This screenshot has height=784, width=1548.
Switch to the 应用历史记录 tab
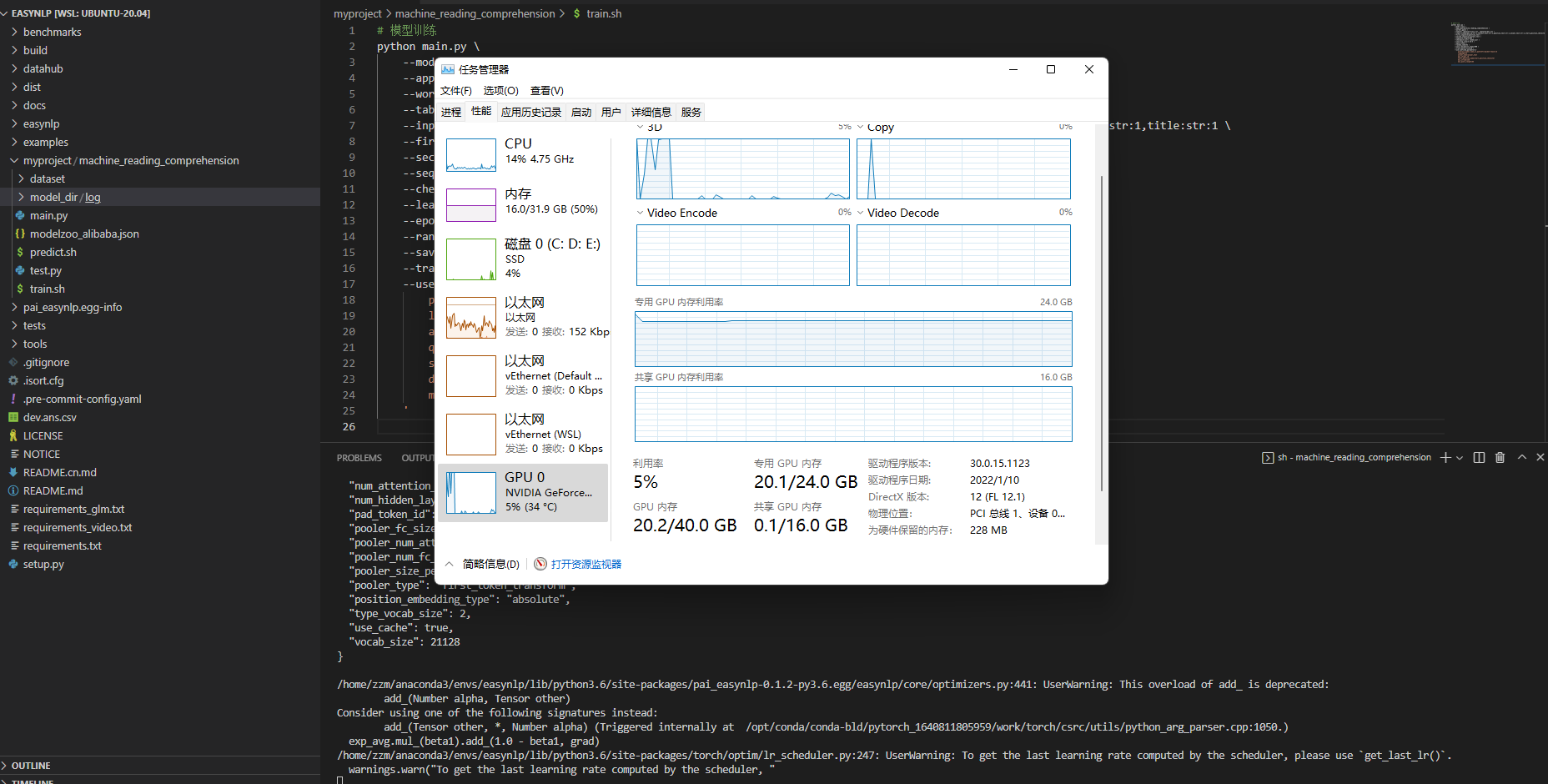pos(531,112)
